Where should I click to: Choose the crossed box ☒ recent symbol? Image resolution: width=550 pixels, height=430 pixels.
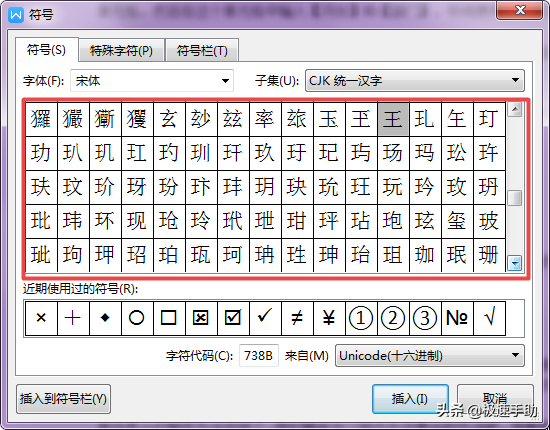201,318
